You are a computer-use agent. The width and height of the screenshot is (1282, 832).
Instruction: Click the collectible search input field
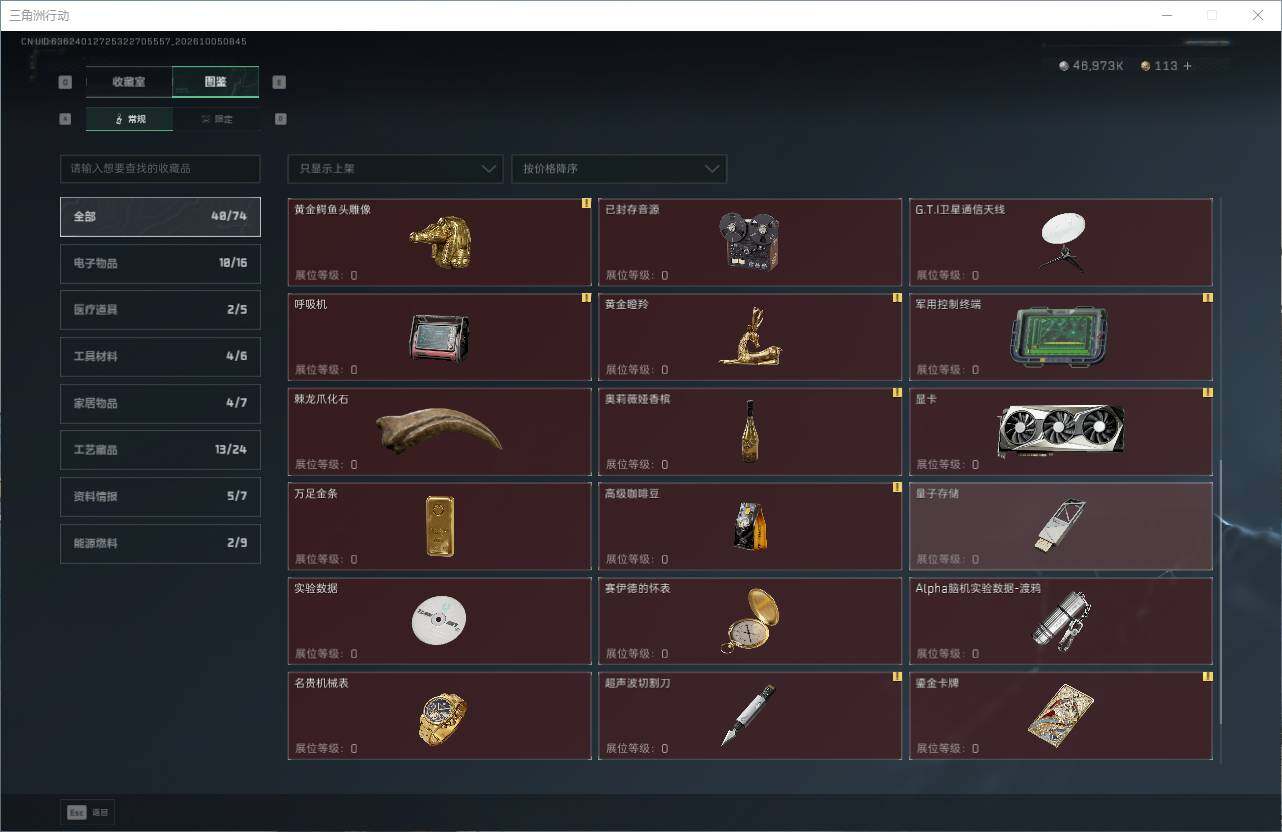pyautogui.click(x=160, y=169)
